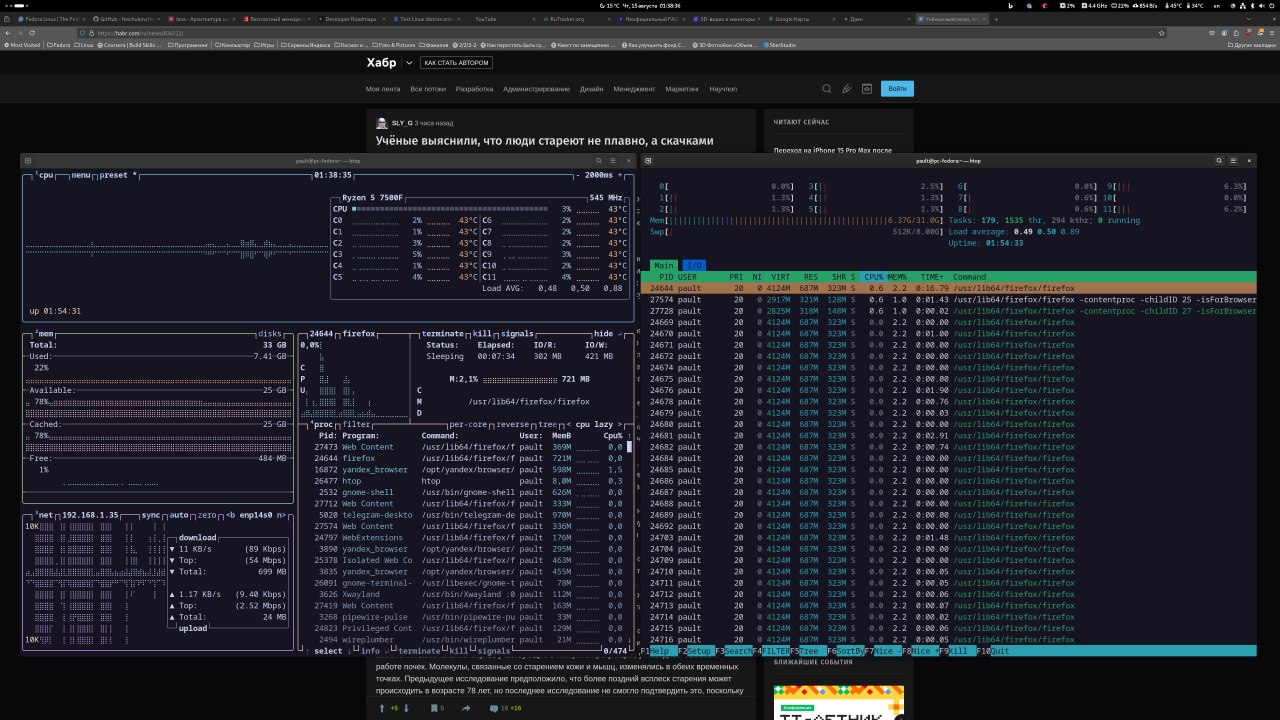This screenshot has width=1280, height=720.
Task: Select the yandex_browser row with PID 16872 in btop
Action: coord(470,470)
